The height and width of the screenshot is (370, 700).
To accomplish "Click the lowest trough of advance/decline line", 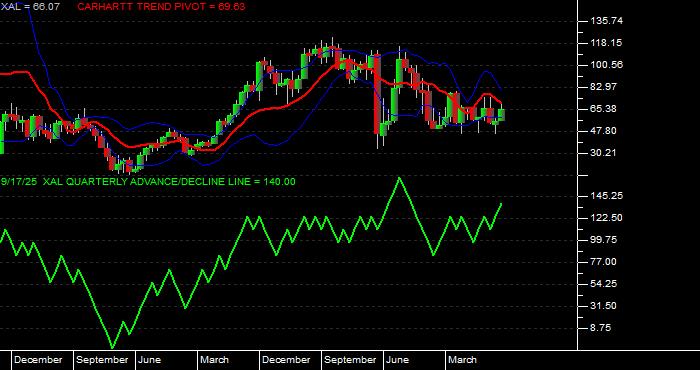I will pos(112,347).
